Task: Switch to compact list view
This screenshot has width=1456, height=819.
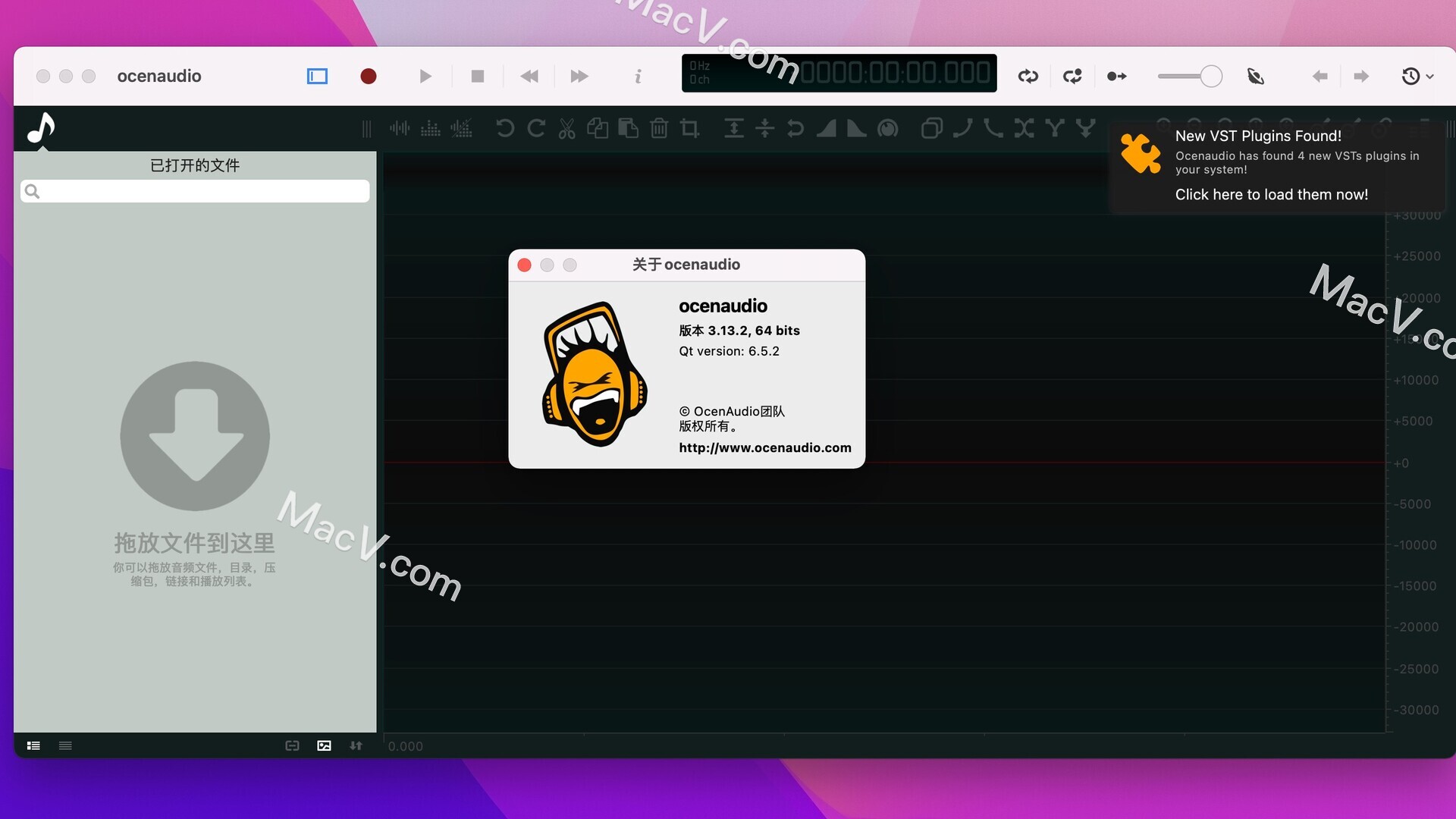Action: pos(65,745)
